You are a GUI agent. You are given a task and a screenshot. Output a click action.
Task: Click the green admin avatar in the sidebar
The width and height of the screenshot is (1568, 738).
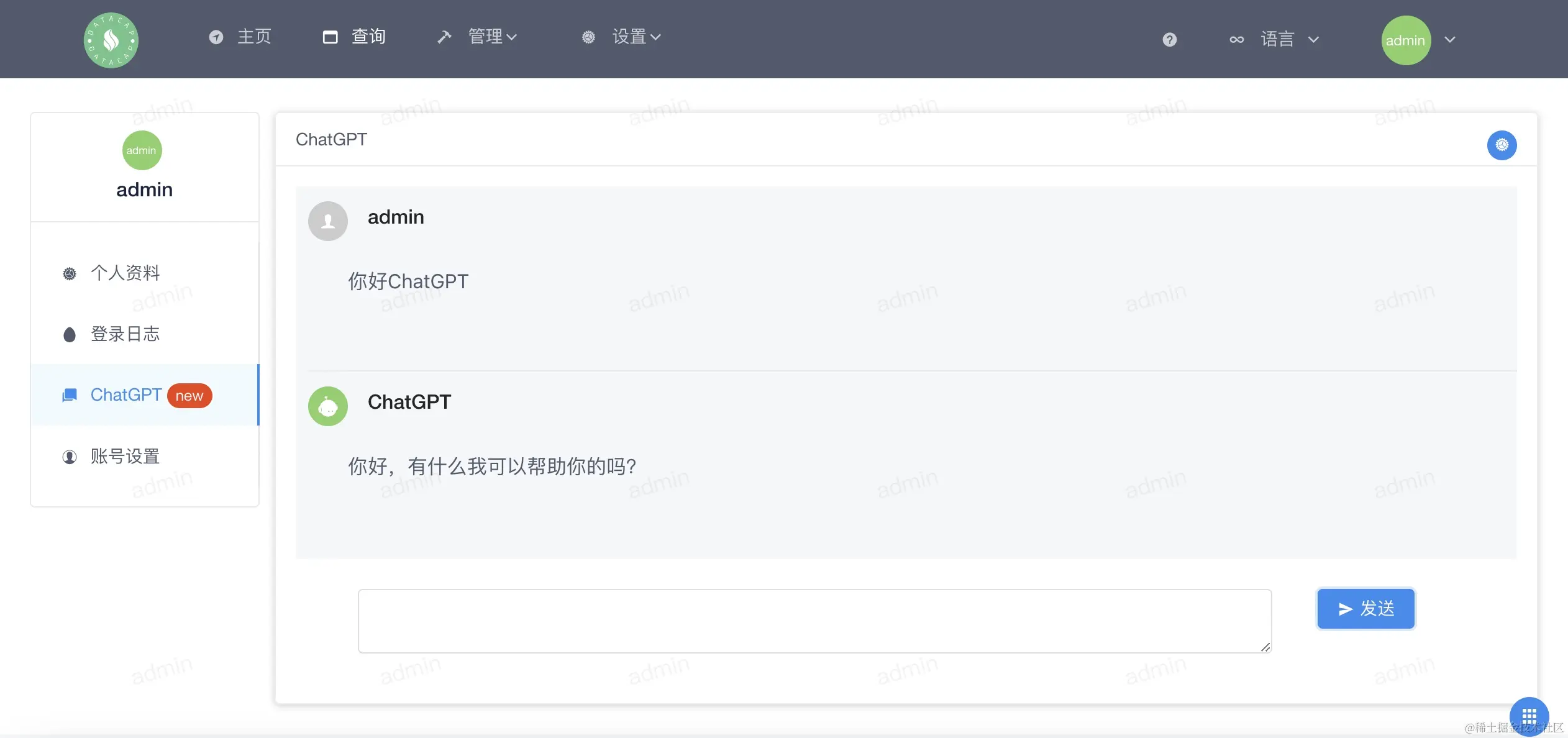pos(142,150)
